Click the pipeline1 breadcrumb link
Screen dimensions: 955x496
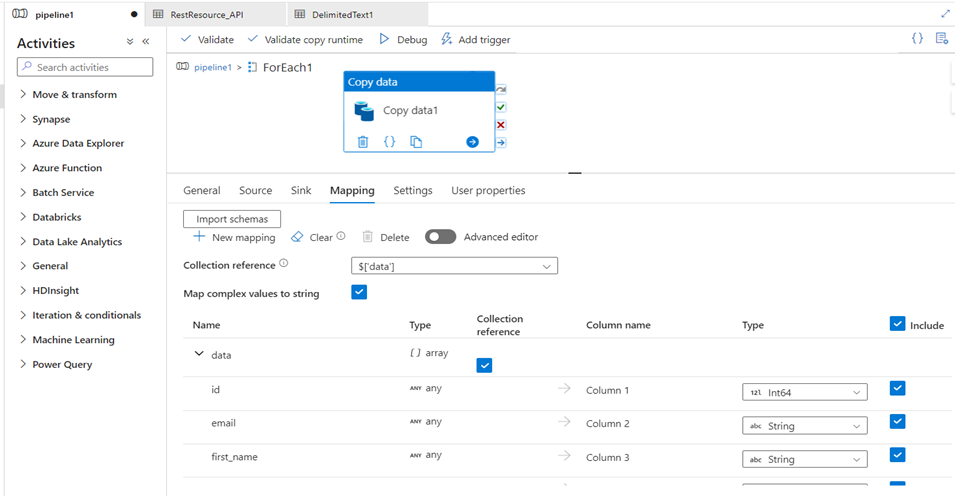click(212, 67)
